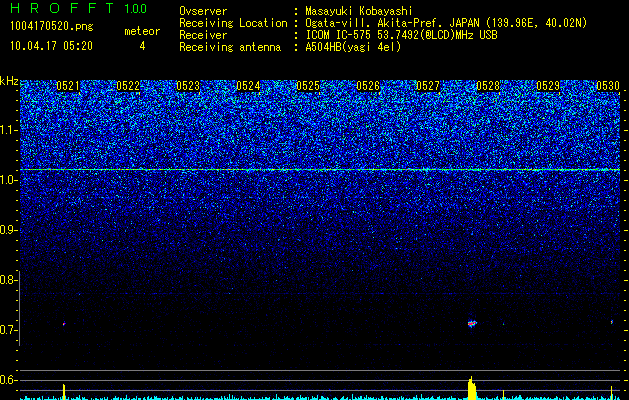Click the 0522 time marker label
The width and height of the screenshot is (629, 400).
tap(128, 86)
